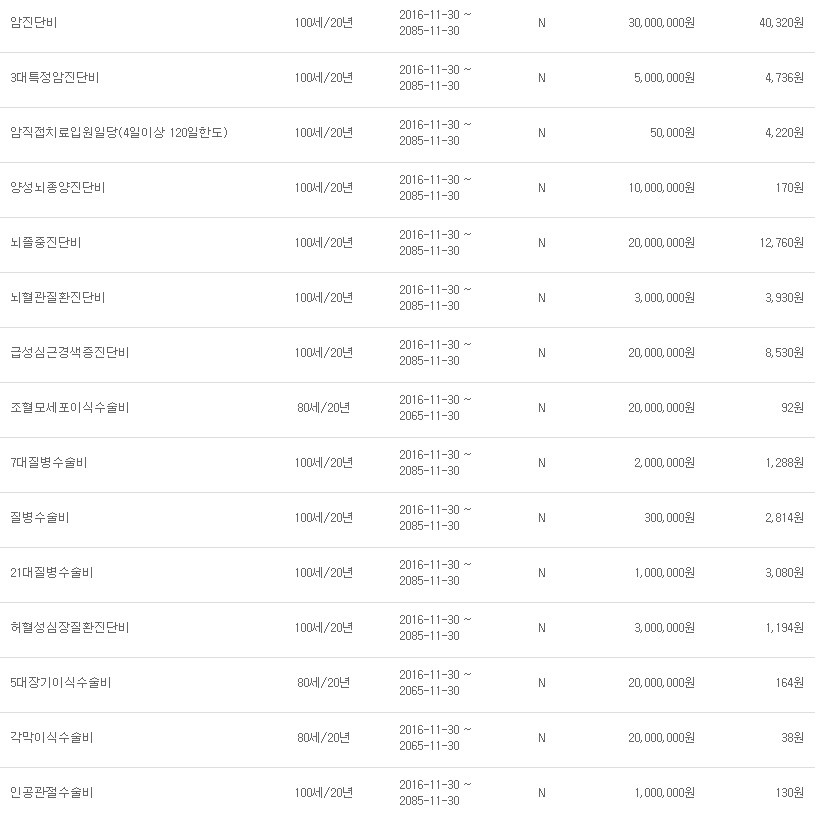This screenshot has width=816, height=817.
Task: Select the 21대질병수술비 coverage entry
Action: point(52,573)
